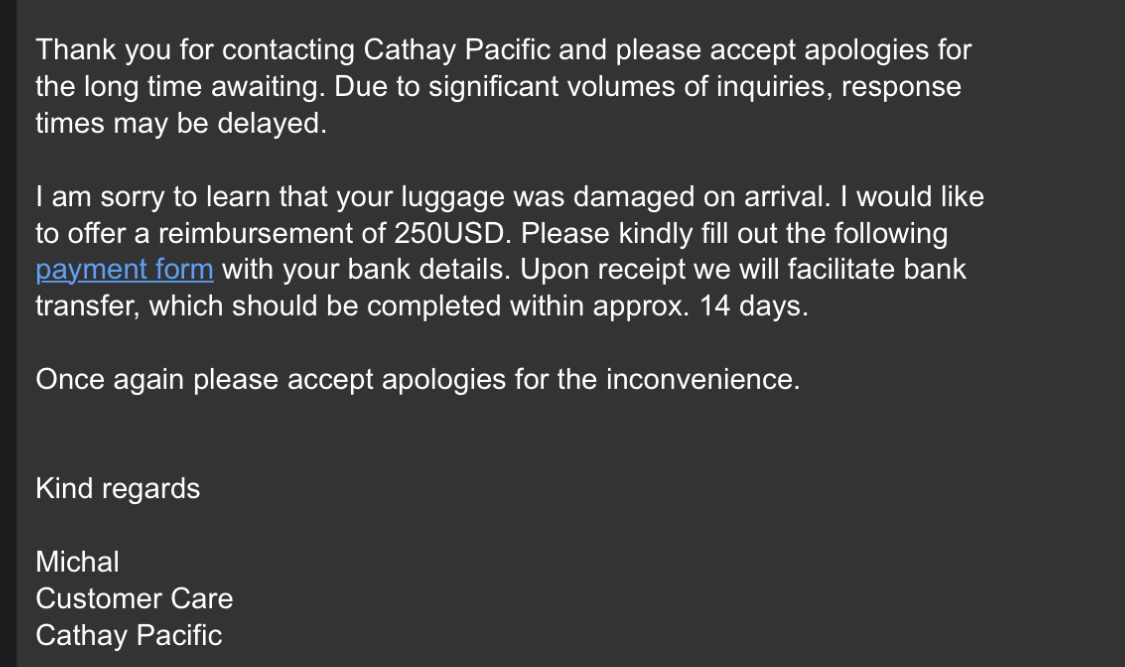Click the Customer Care signature line
Screen dimensions: 1125x667
coord(134,599)
